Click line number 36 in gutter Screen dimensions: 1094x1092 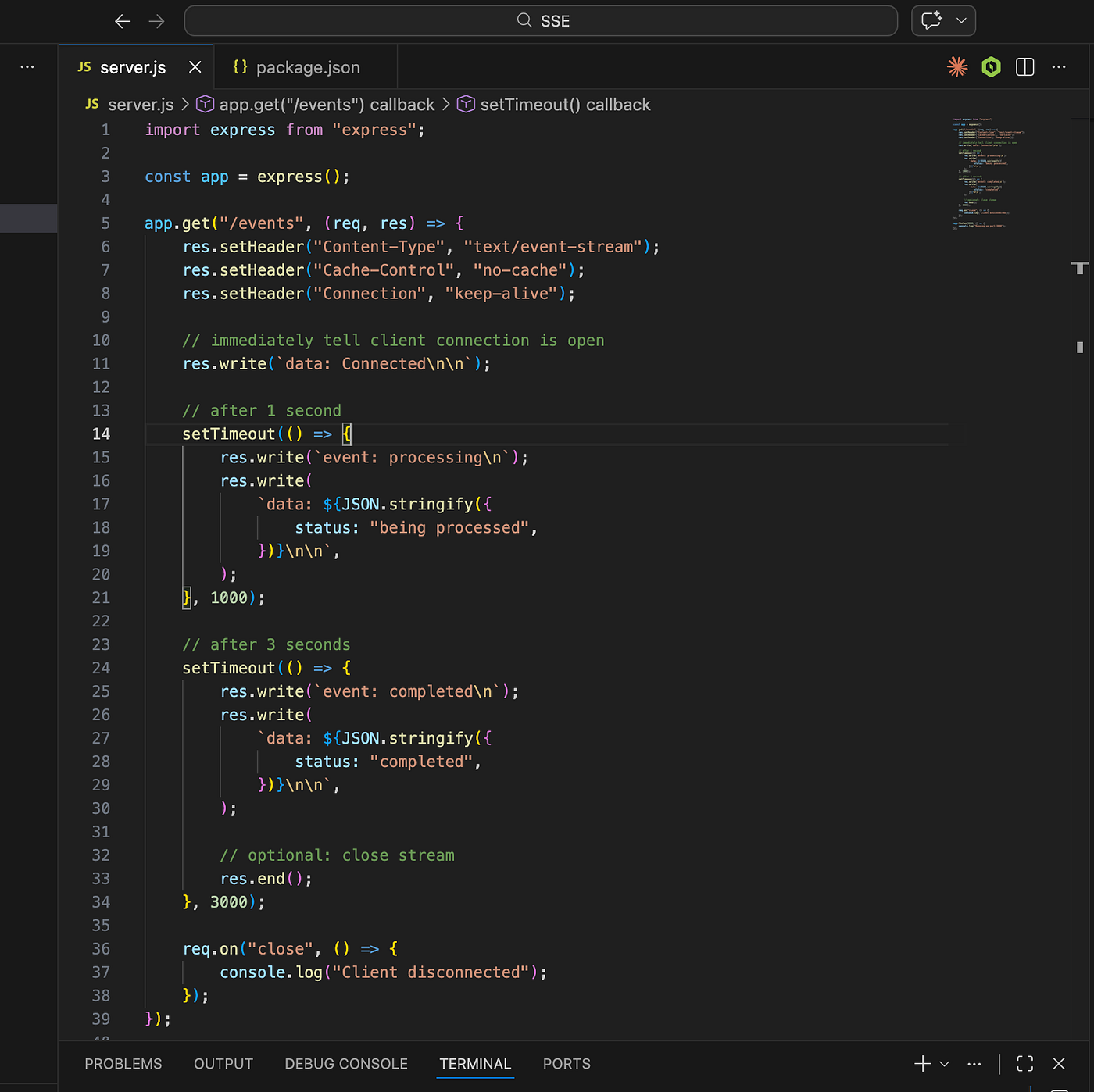pyautogui.click(x=102, y=949)
